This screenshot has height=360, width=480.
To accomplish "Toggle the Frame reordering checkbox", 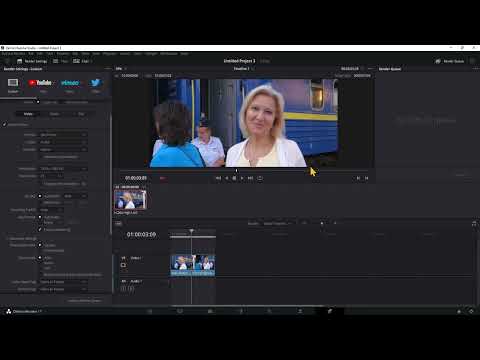I will point(40,230).
